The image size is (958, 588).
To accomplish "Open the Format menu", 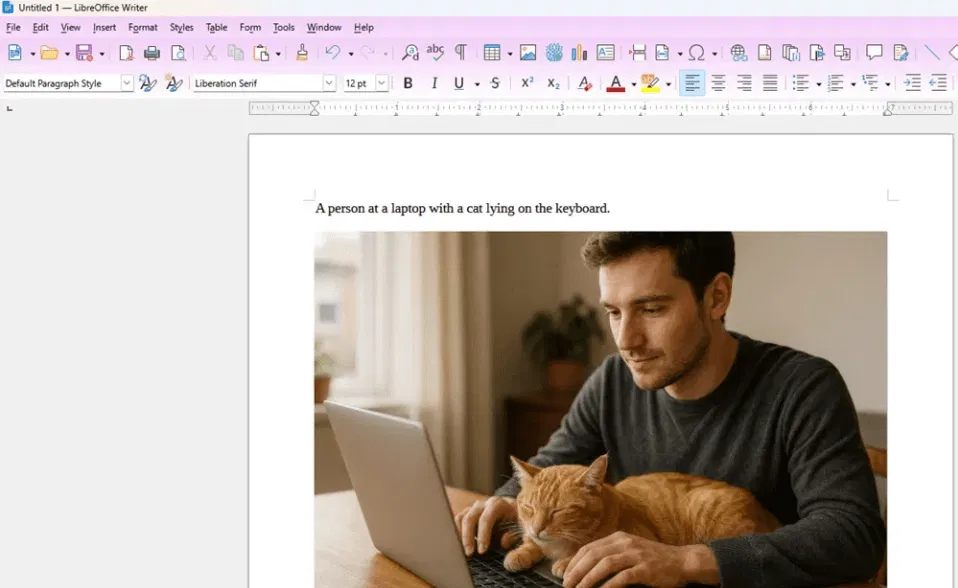I will pos(142,27).
